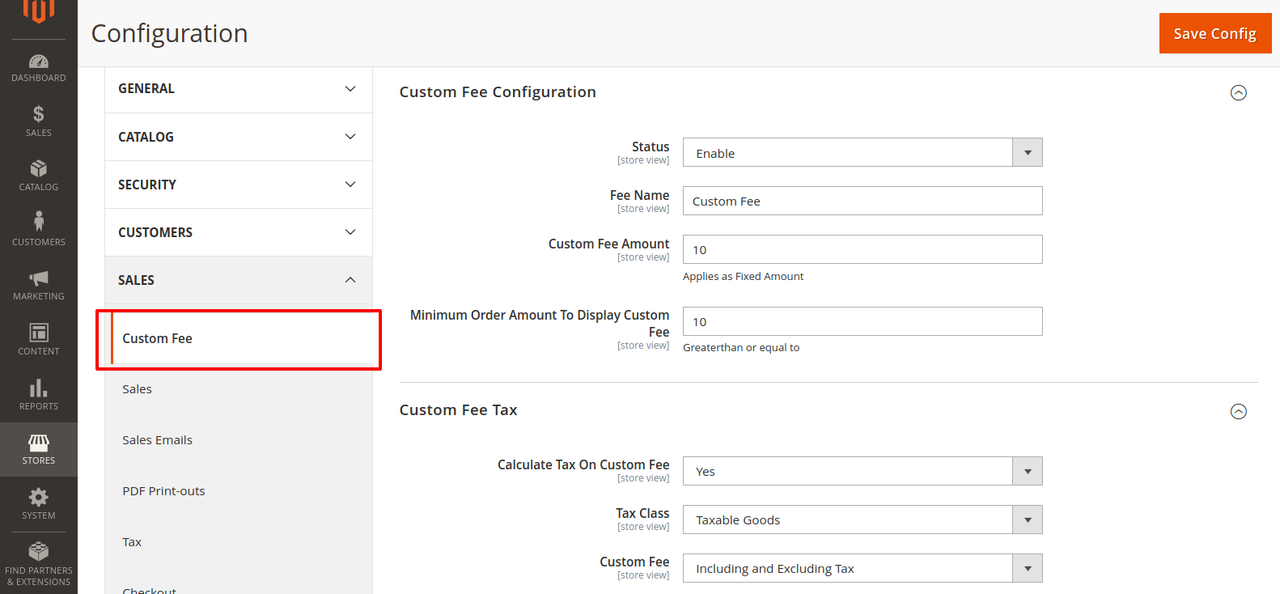Image resolution: width=1280 pixels, height=594 pixels.
Task: Open Calculate Tax On Custom Fee dropdown
Action: pyautogui.click(x=862, y=471)
